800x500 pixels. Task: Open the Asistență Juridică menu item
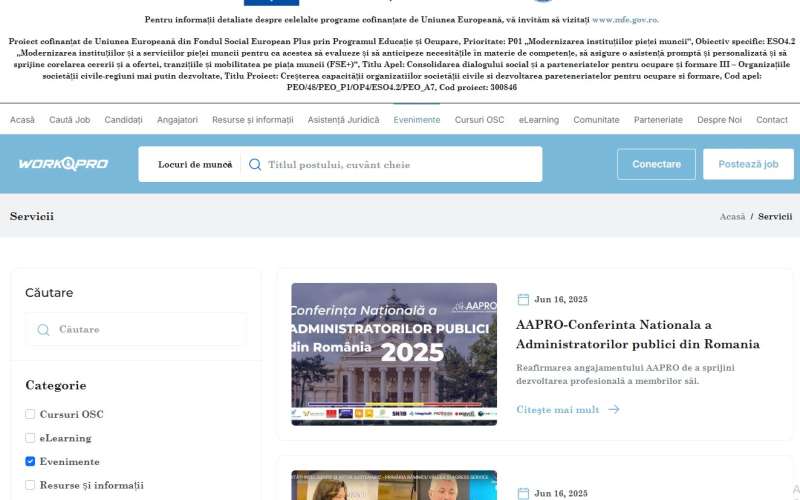343,120
